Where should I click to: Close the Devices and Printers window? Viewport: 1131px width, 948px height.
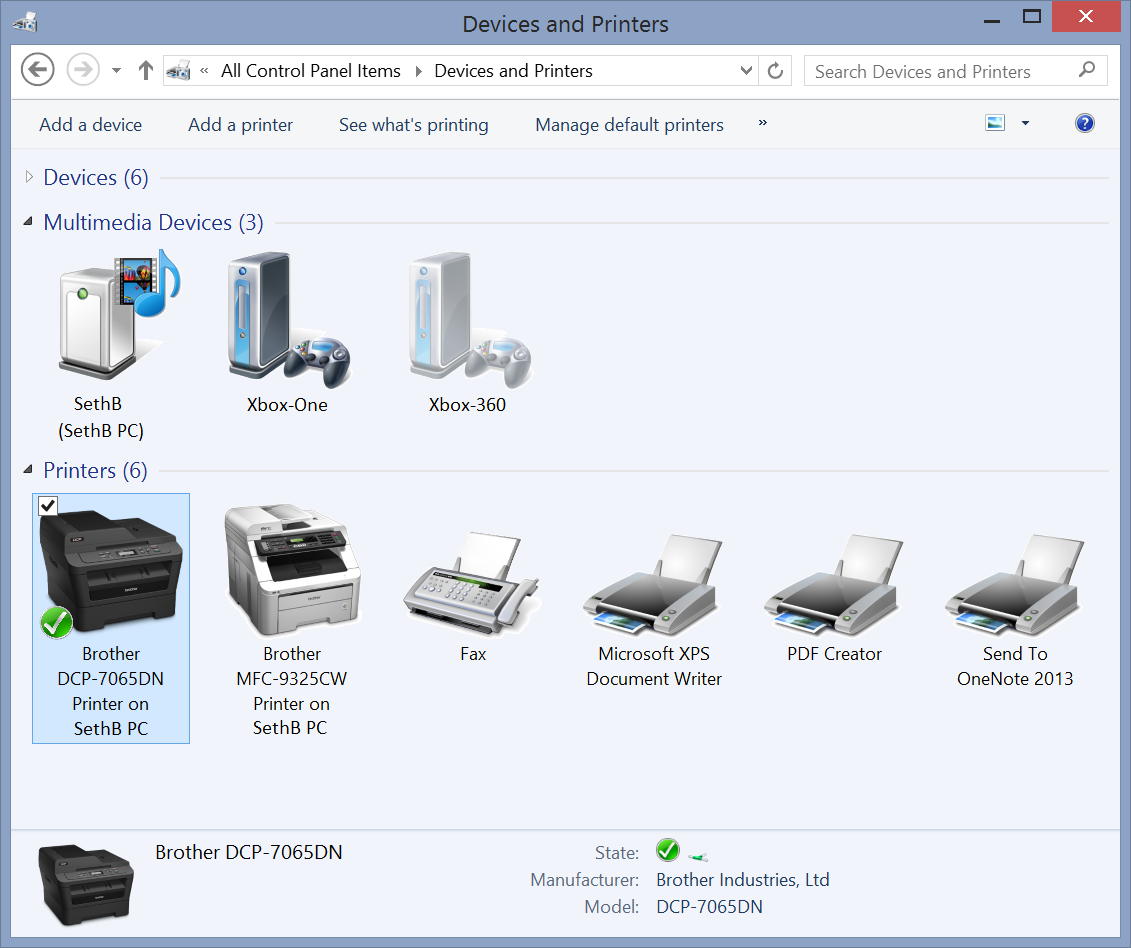coord(1086,17)
